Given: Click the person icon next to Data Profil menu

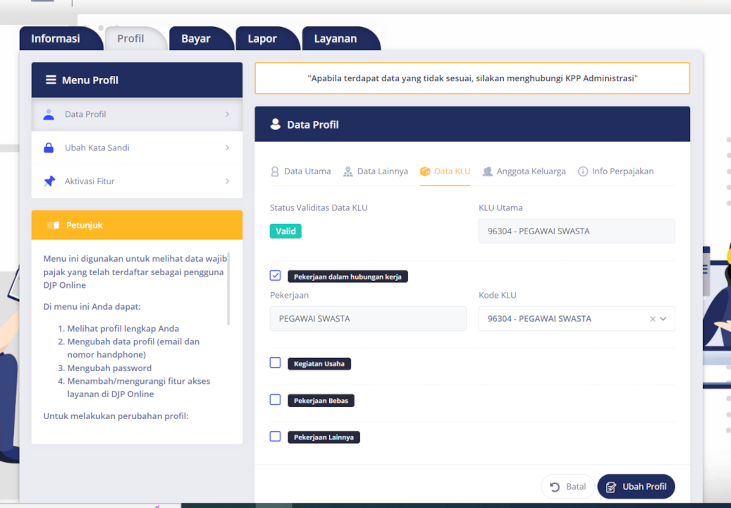Looking at the screenshot, I should click(x=49, y=114).
